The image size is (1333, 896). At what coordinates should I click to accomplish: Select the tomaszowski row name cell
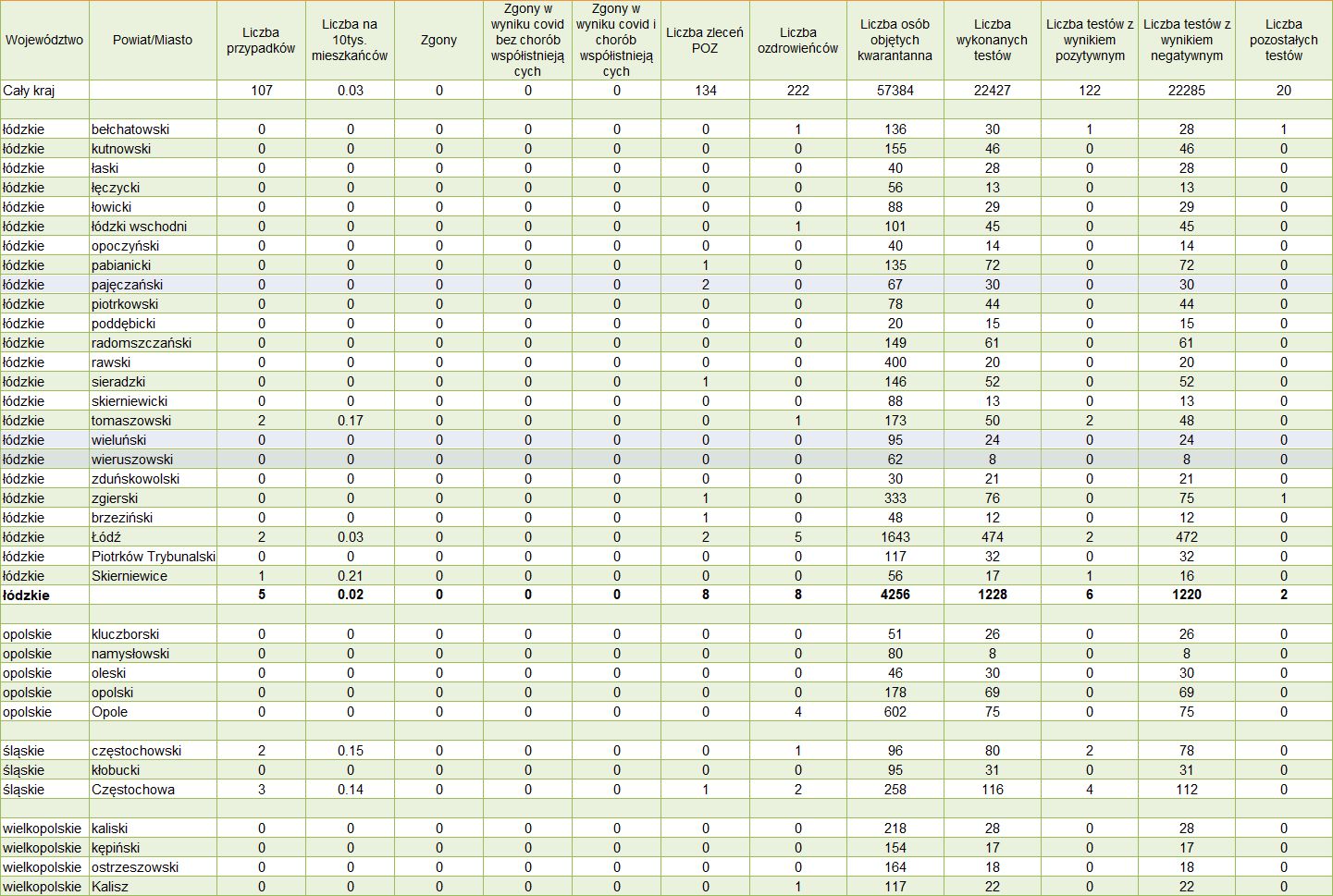[x=153, y=421]
